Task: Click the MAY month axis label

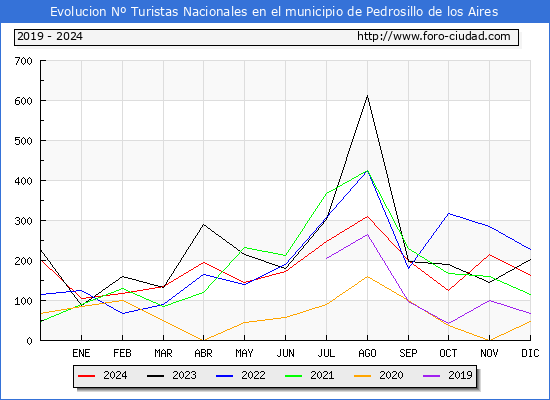Action: tap(244, 353)
